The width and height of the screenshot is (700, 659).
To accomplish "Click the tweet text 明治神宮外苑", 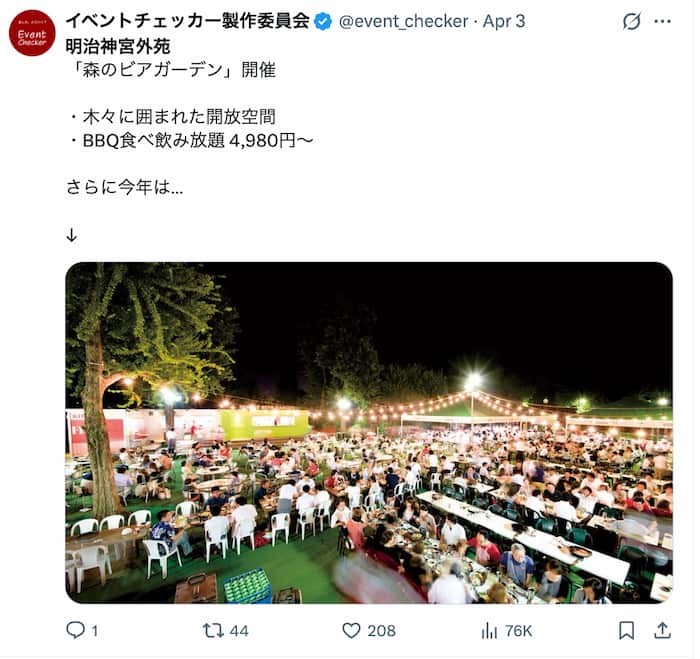I will [x=118, y=46].
